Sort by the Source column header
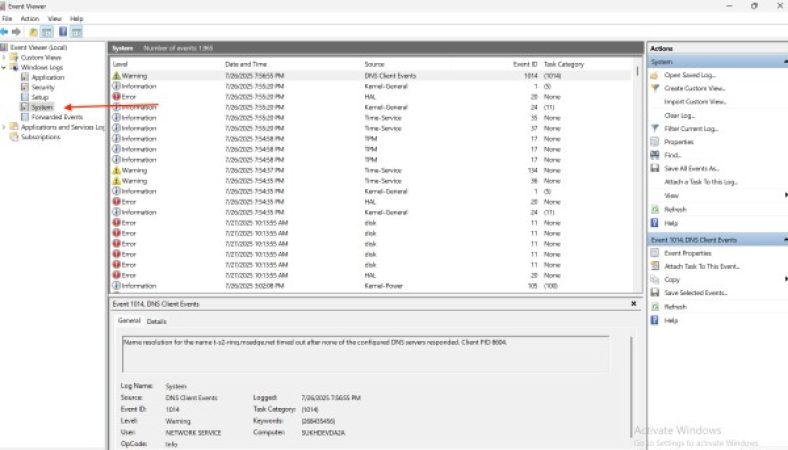 (374, 64)
